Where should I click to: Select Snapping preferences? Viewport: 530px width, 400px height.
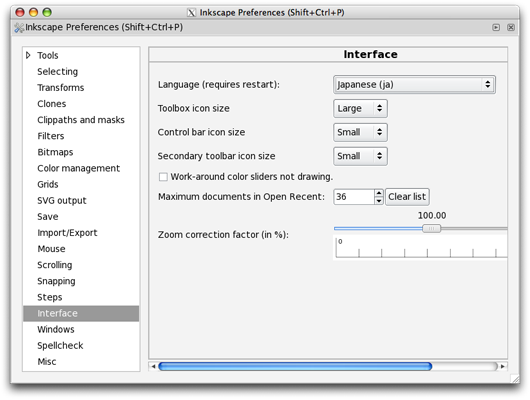[56, 281]
